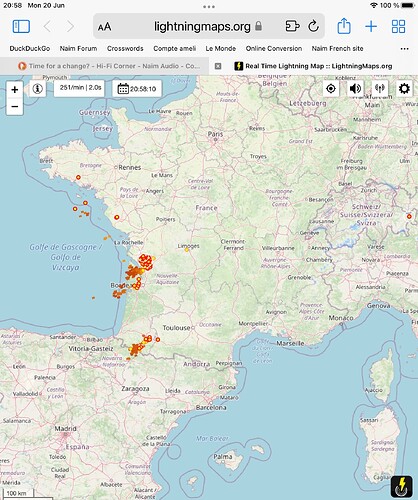The image size is (418, 500).
Task: Open the Crosswords bookmark
Action: tap(125, 48)
